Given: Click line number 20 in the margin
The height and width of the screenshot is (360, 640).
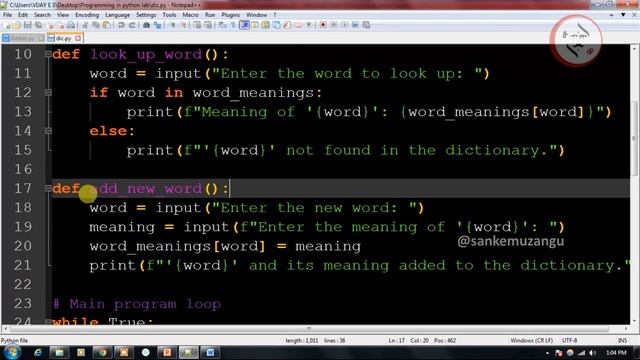Looking at the screenshot, I should coord(23,246).
